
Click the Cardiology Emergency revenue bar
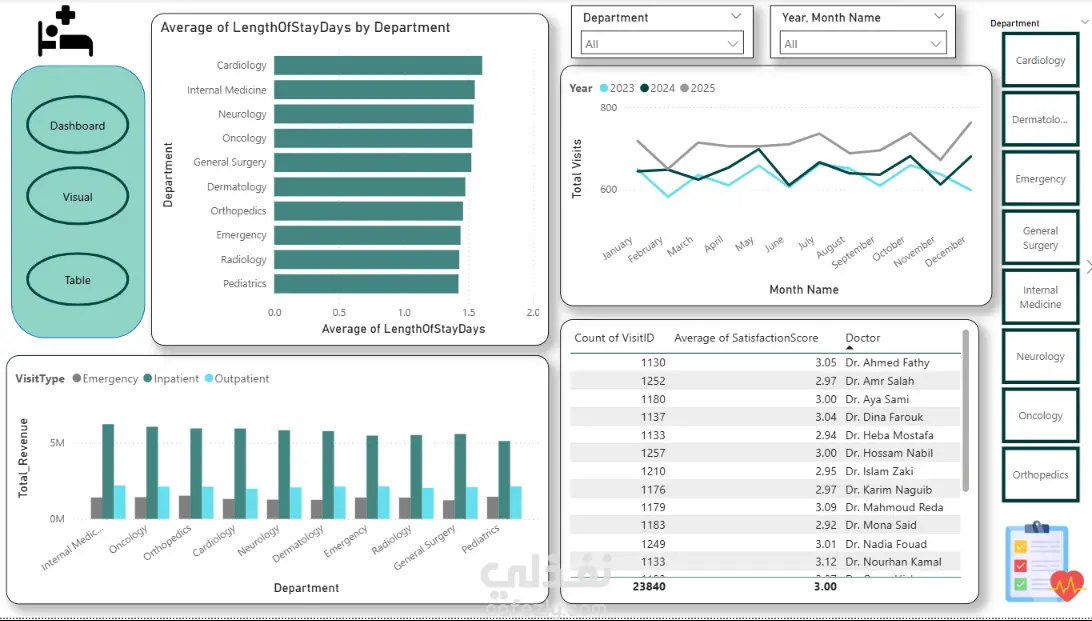pos(228,508)
